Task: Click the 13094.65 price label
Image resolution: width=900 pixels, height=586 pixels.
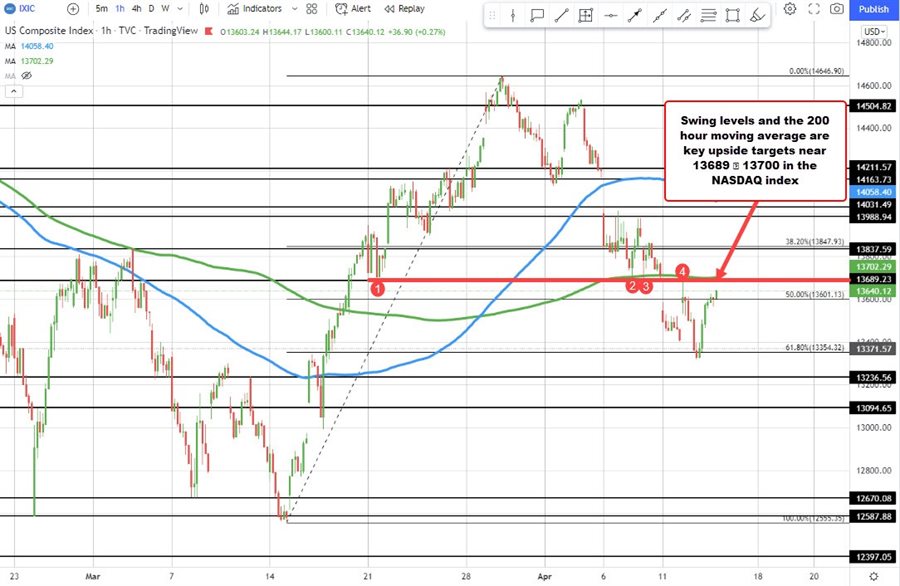Action: pos(874,408)
